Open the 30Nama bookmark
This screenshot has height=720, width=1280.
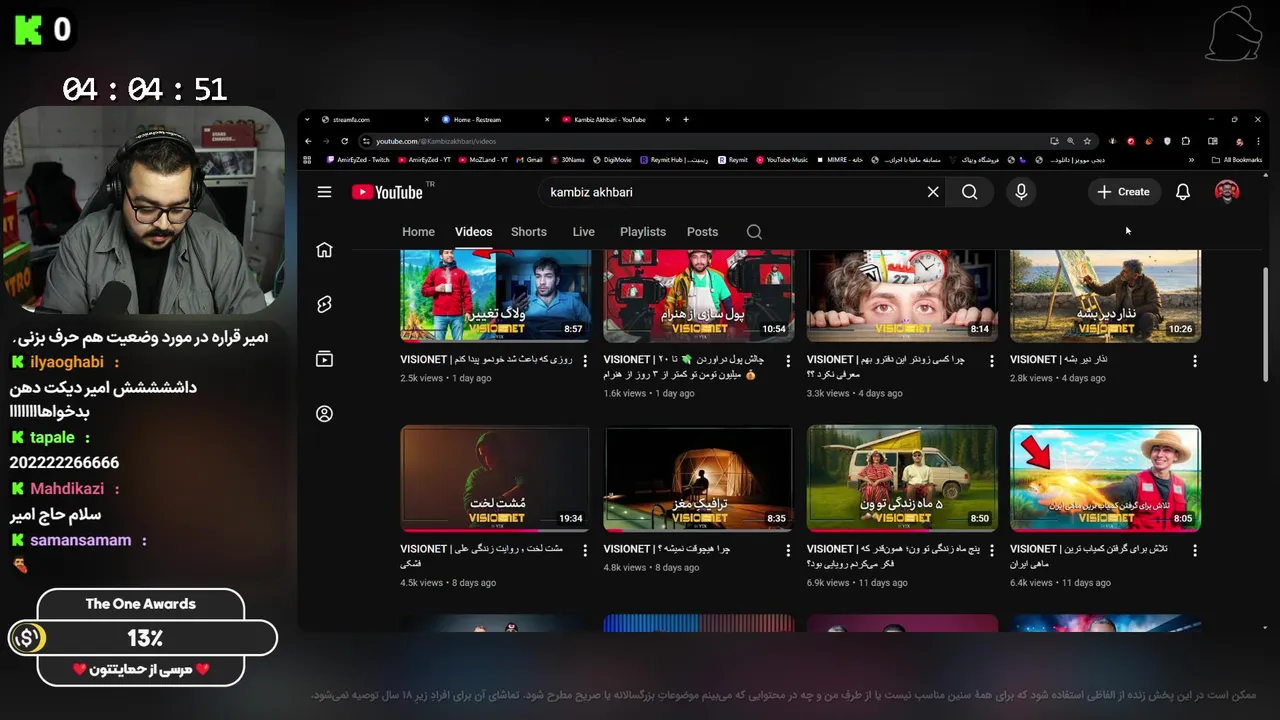click(568, 160)
